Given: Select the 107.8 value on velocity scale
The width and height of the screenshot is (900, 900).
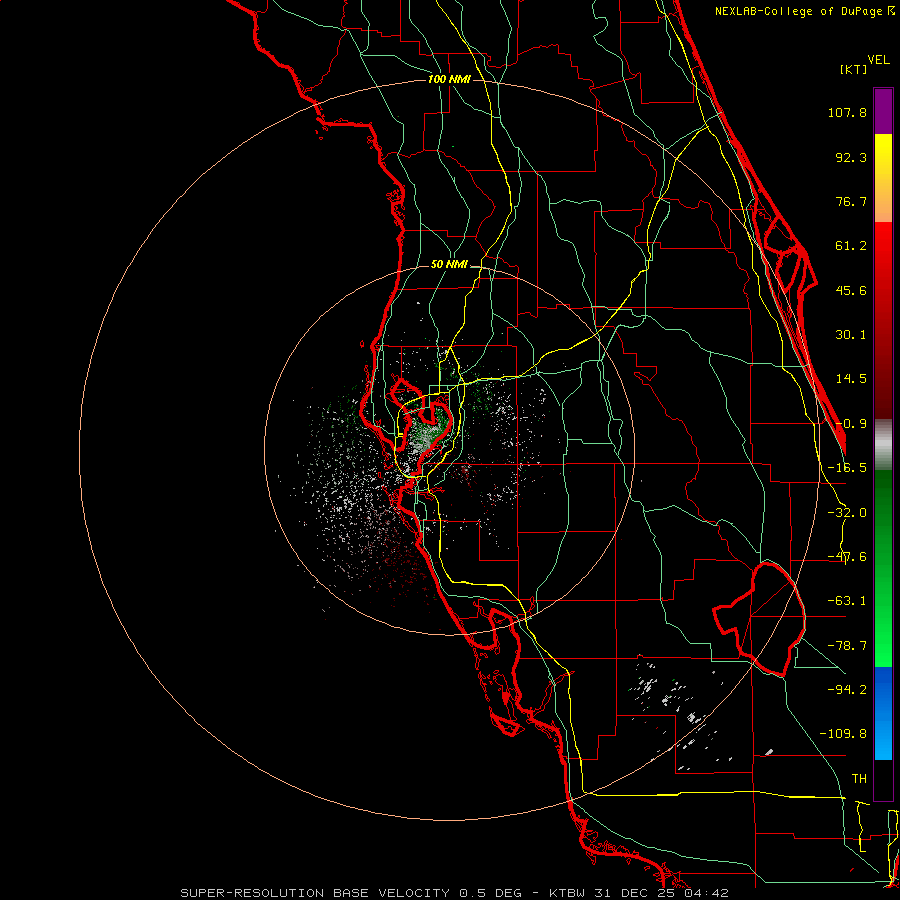Looking at the screenshot, I should pos(847,112).
